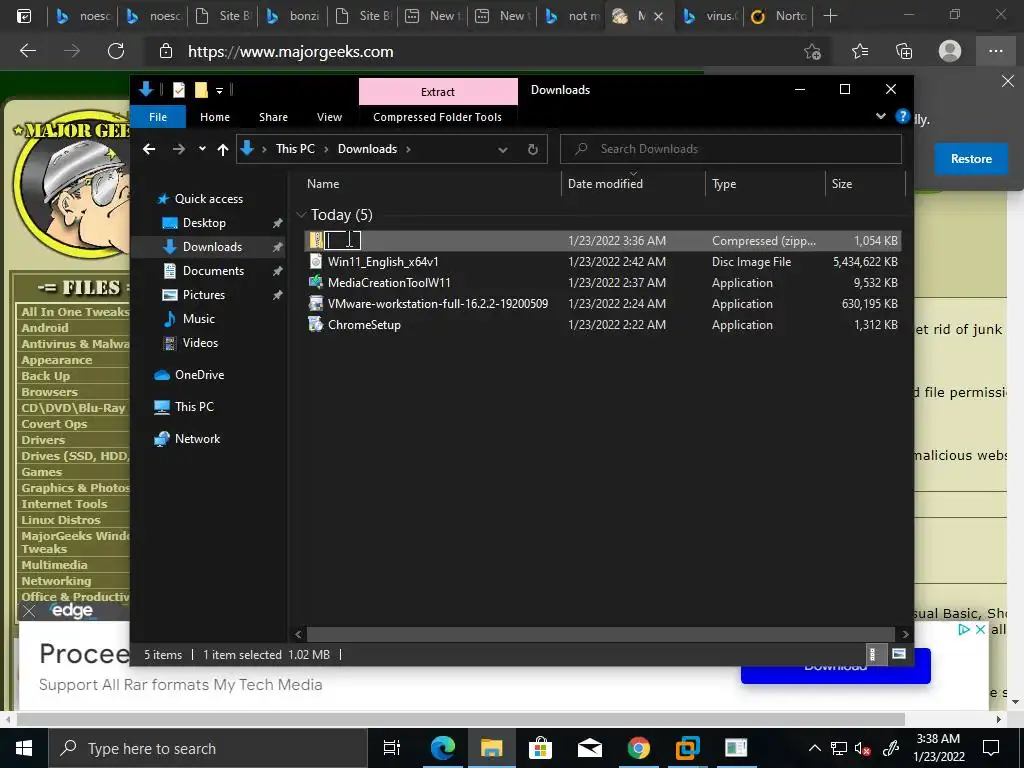This screenshot has height=768, width=1024.
Task: Open Documents folder in navigation pane
Action: [x=213, y=270]
